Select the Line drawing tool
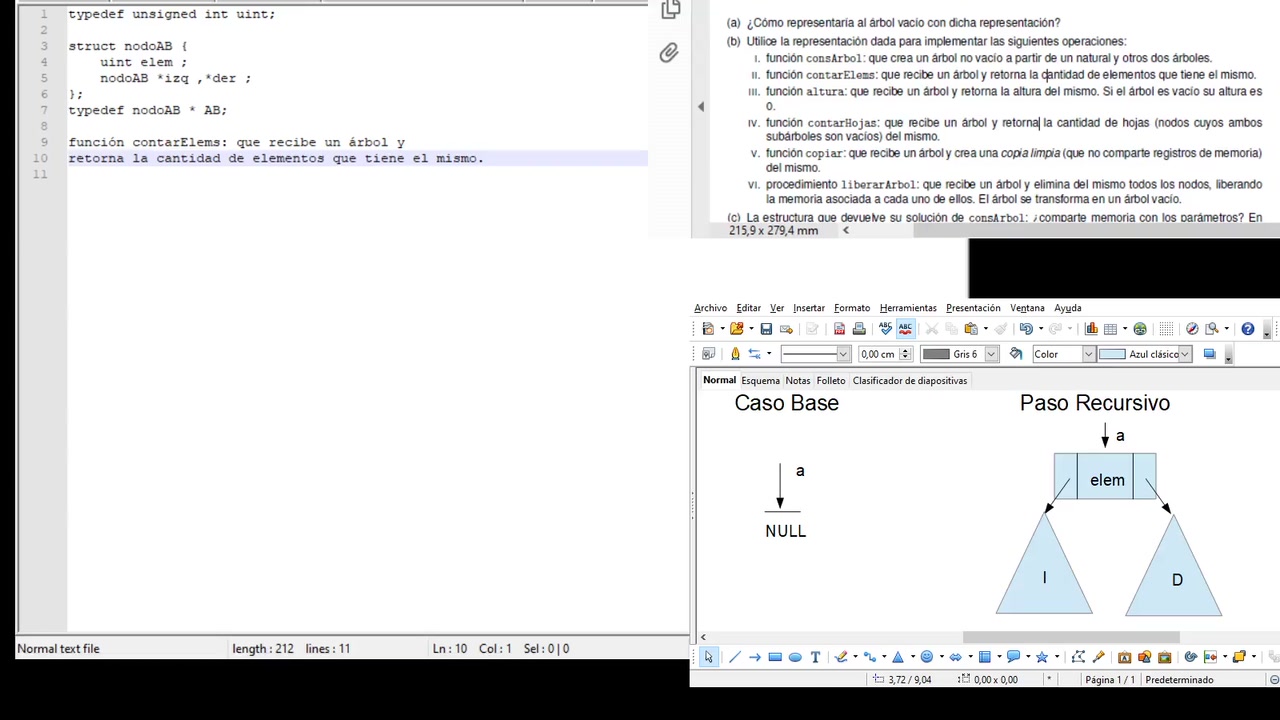 pos(734,657)
